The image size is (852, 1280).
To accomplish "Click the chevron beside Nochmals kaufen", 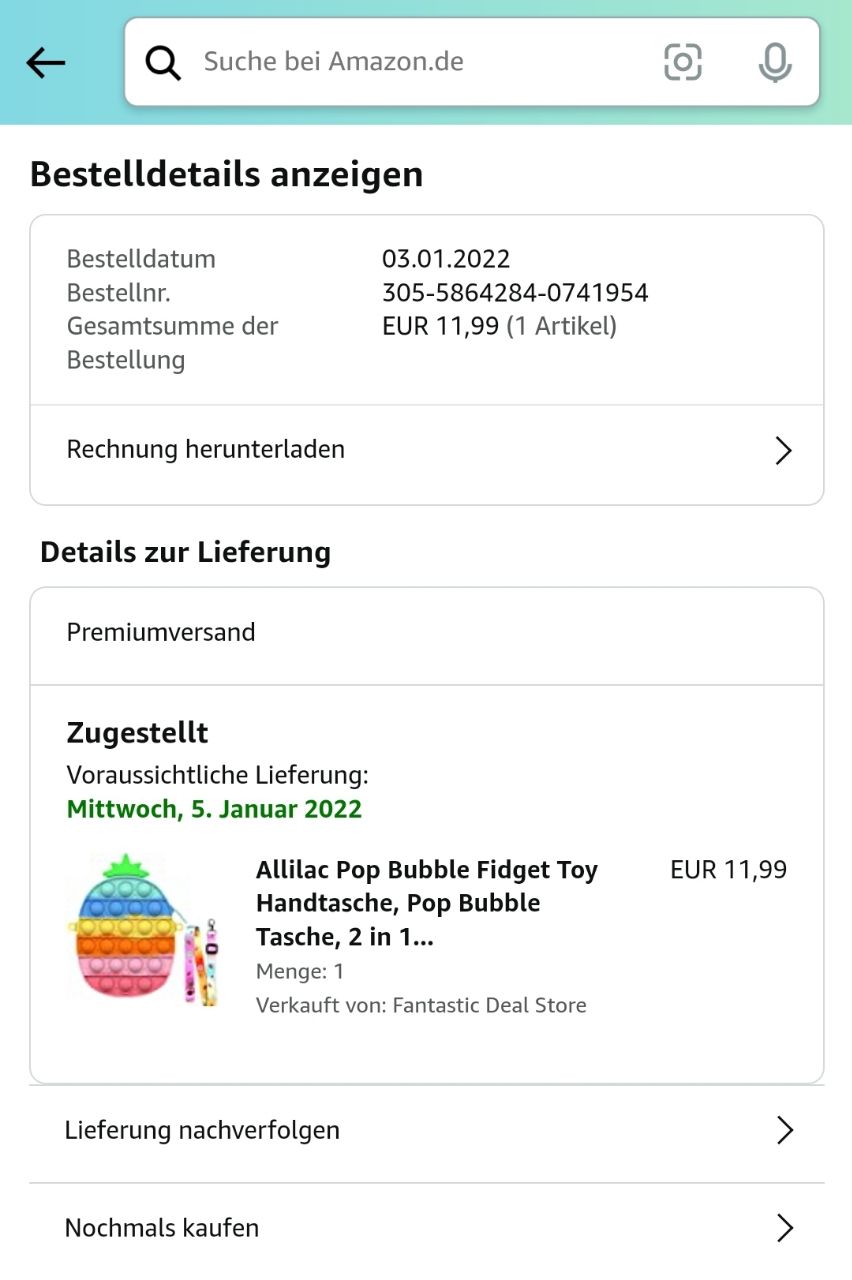I will (785, 1228).
